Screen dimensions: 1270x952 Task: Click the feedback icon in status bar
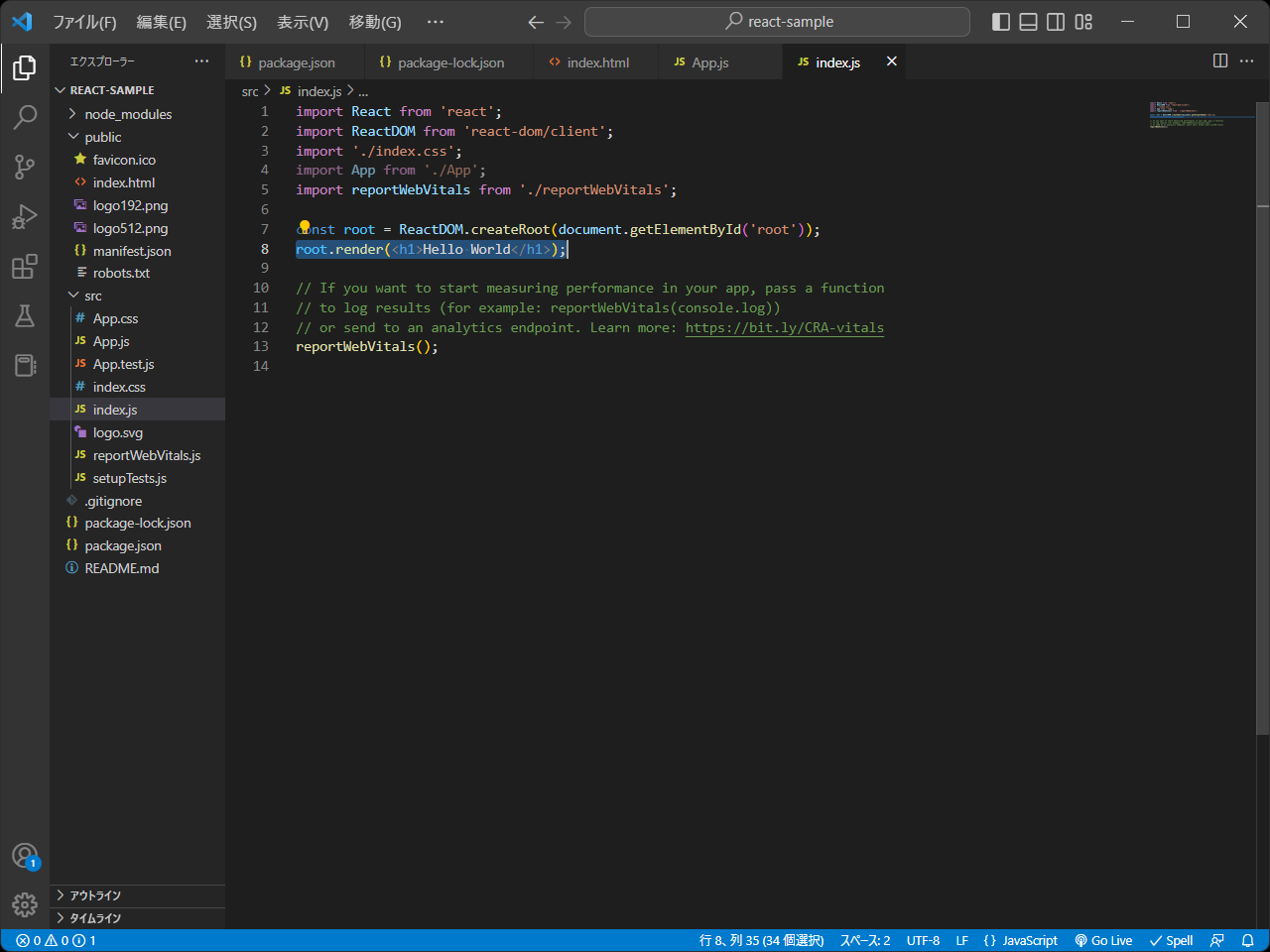[1217, 940]
